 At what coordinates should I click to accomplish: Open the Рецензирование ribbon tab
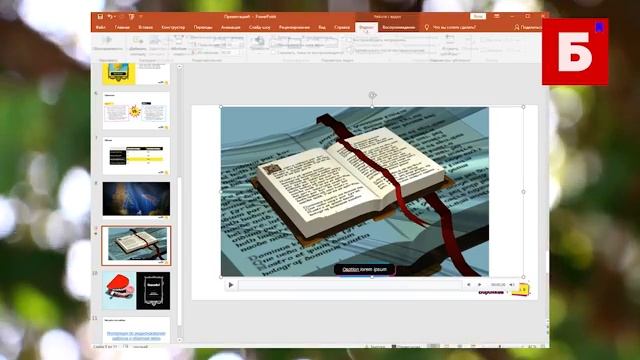294,27
